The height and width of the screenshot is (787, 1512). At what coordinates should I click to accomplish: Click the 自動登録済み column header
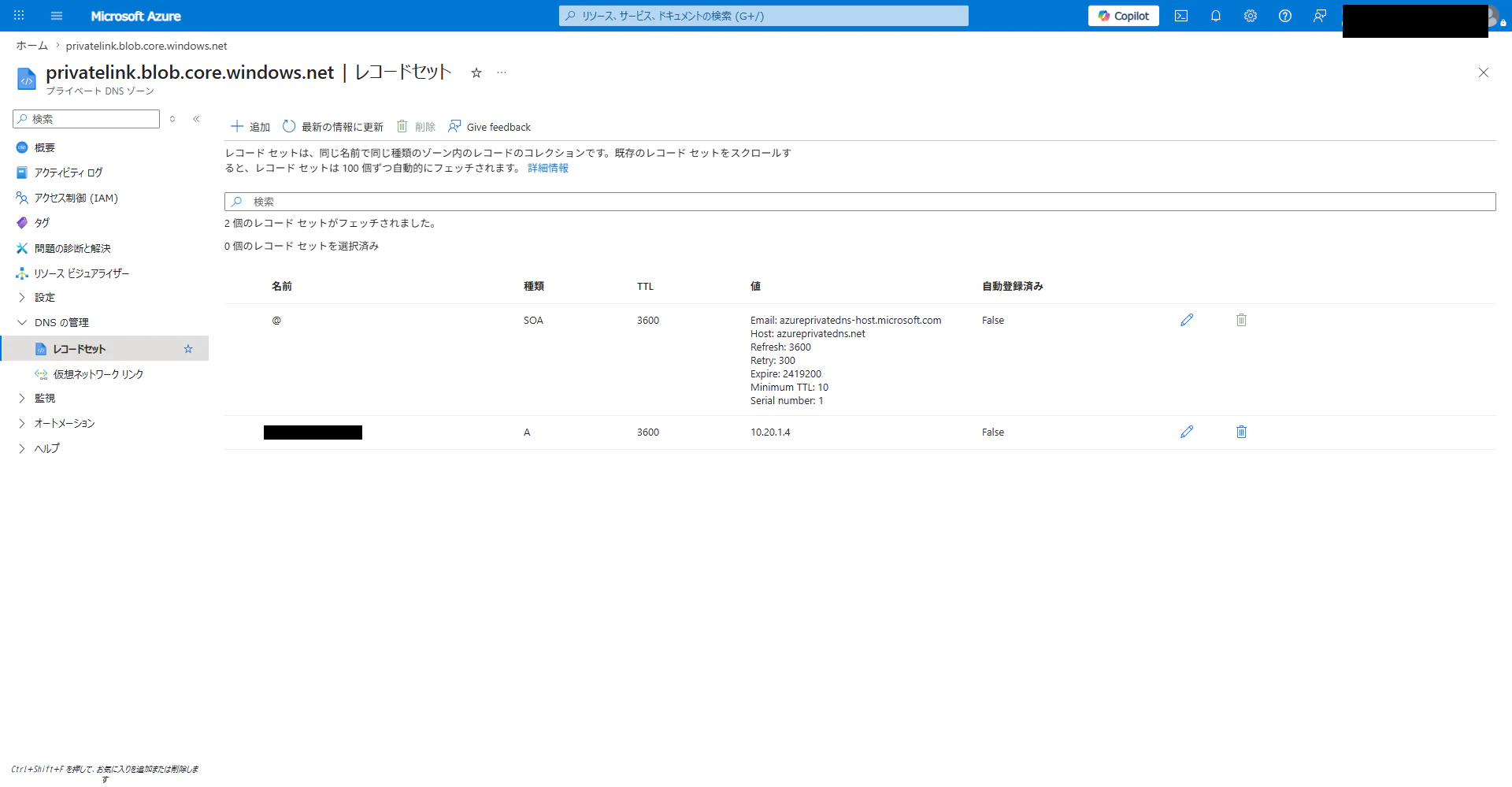pos(1013,286)
